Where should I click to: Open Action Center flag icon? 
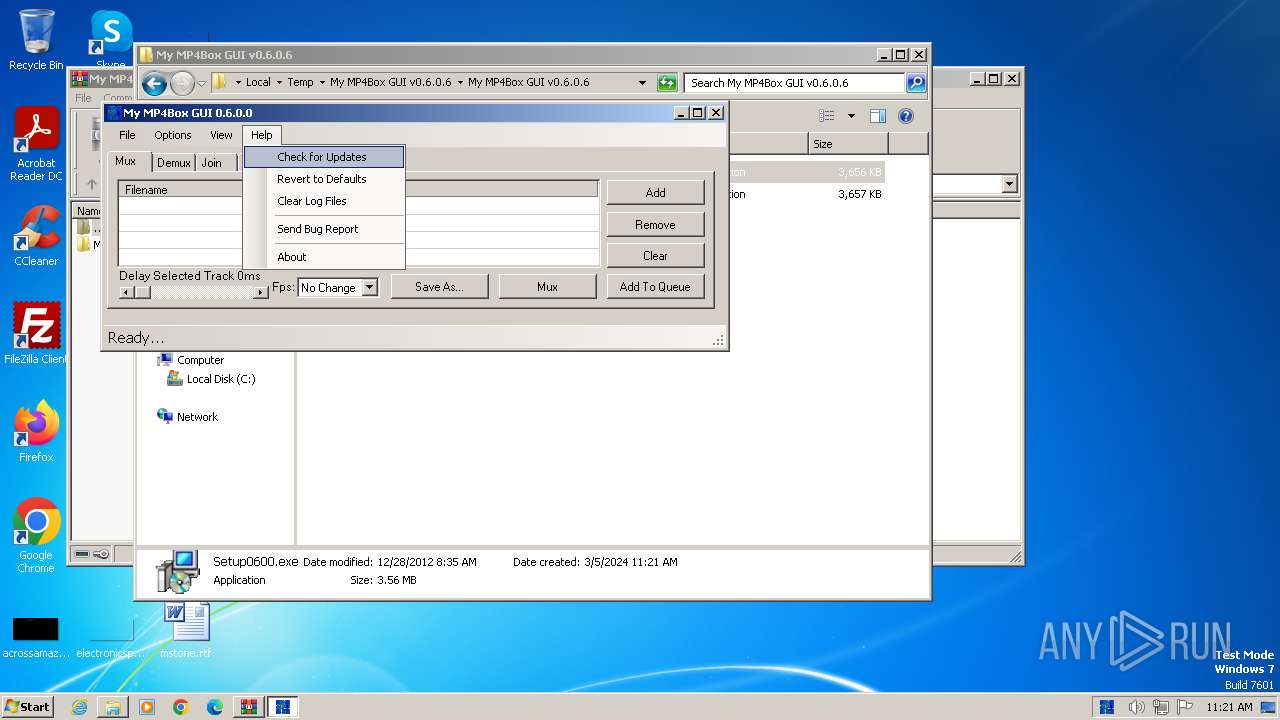tap(1184, 707)
